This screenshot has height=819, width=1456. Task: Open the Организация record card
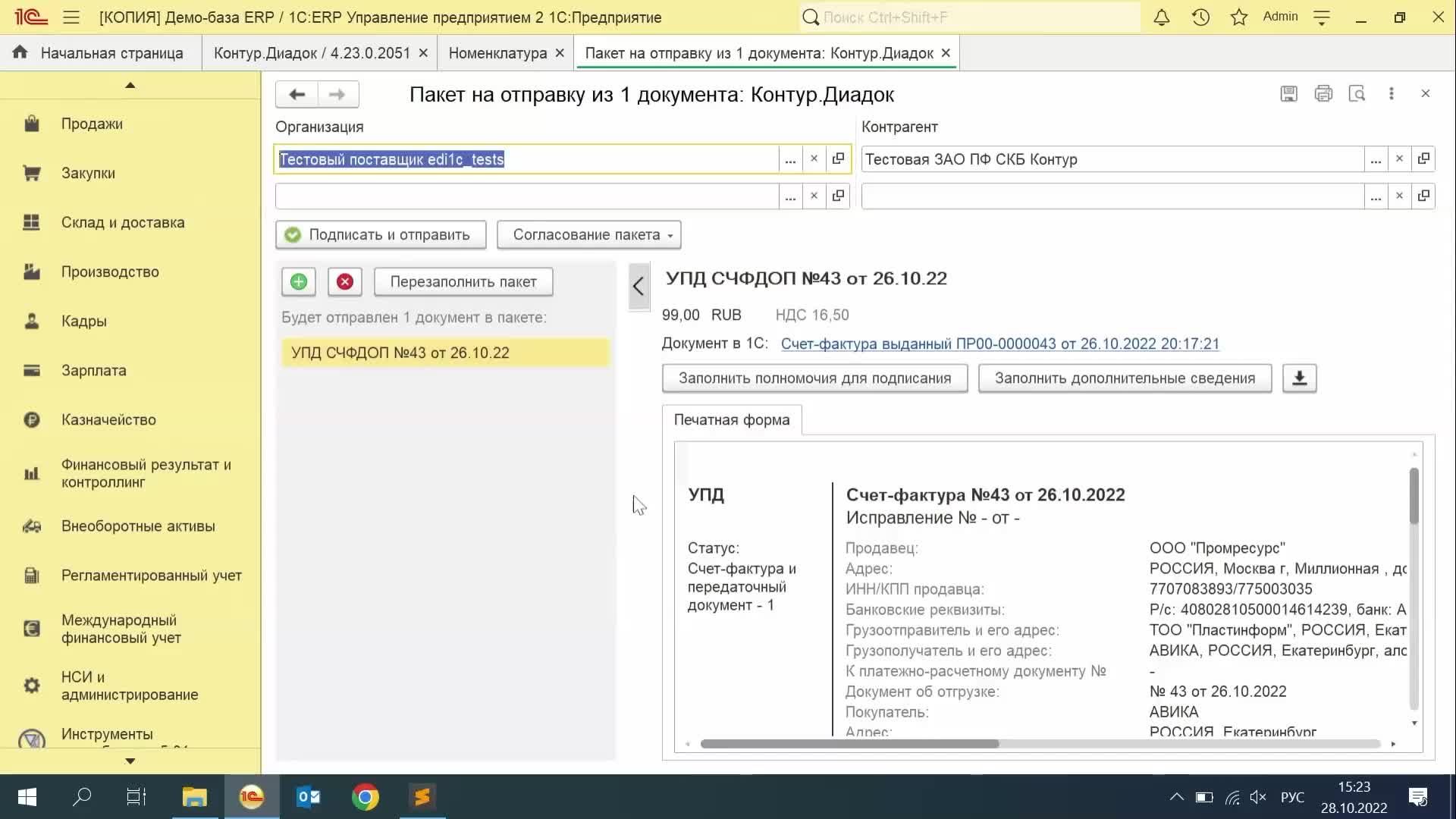[838, 159]
